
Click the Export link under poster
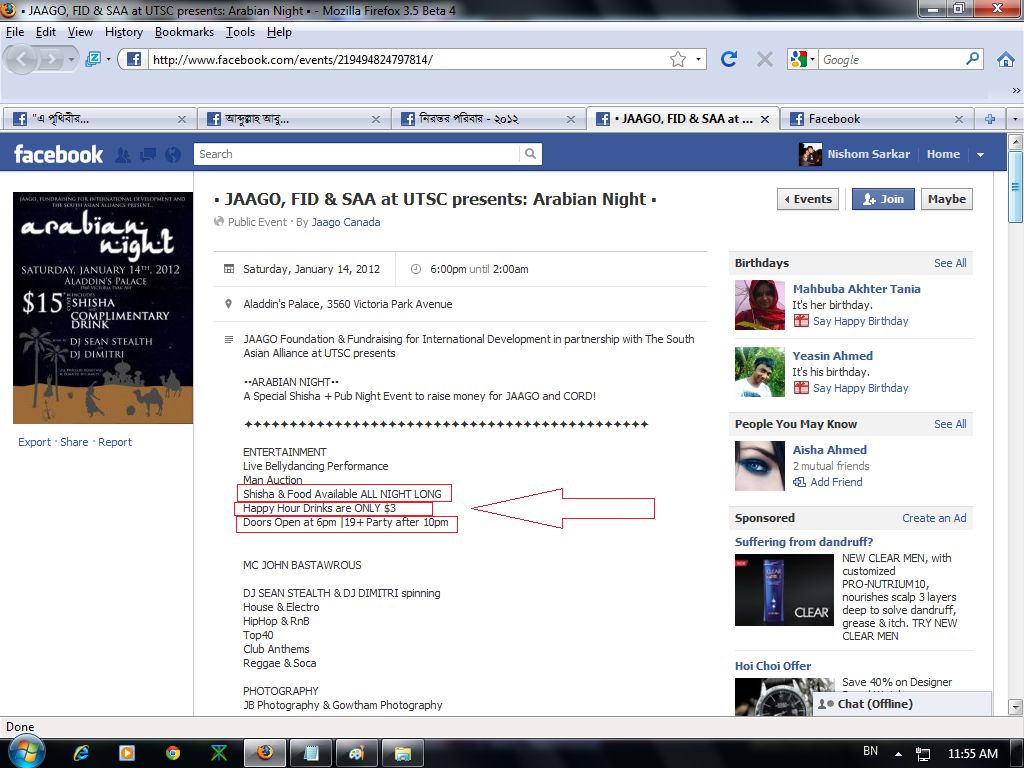pyautogui.click(x=34, y=442)
